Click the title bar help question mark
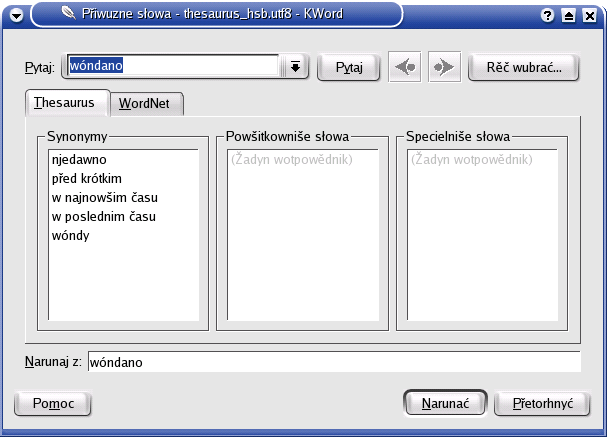This screenshot has width=607, height=437. click(x=549, y=16)
